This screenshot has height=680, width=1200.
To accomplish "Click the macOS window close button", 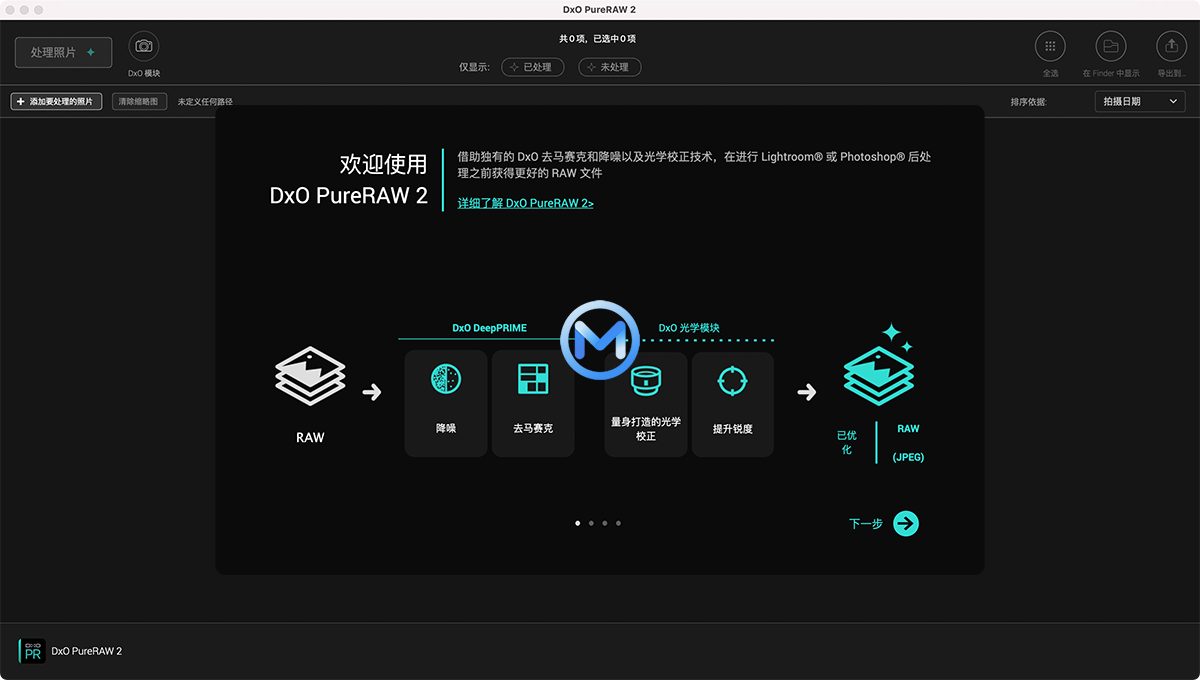I will 11,9.
